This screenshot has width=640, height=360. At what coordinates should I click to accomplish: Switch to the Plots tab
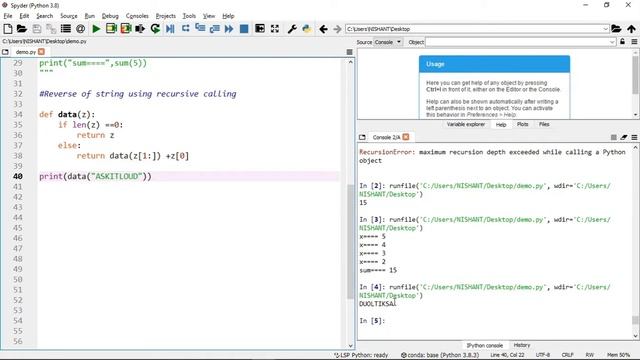pos(522,124)
